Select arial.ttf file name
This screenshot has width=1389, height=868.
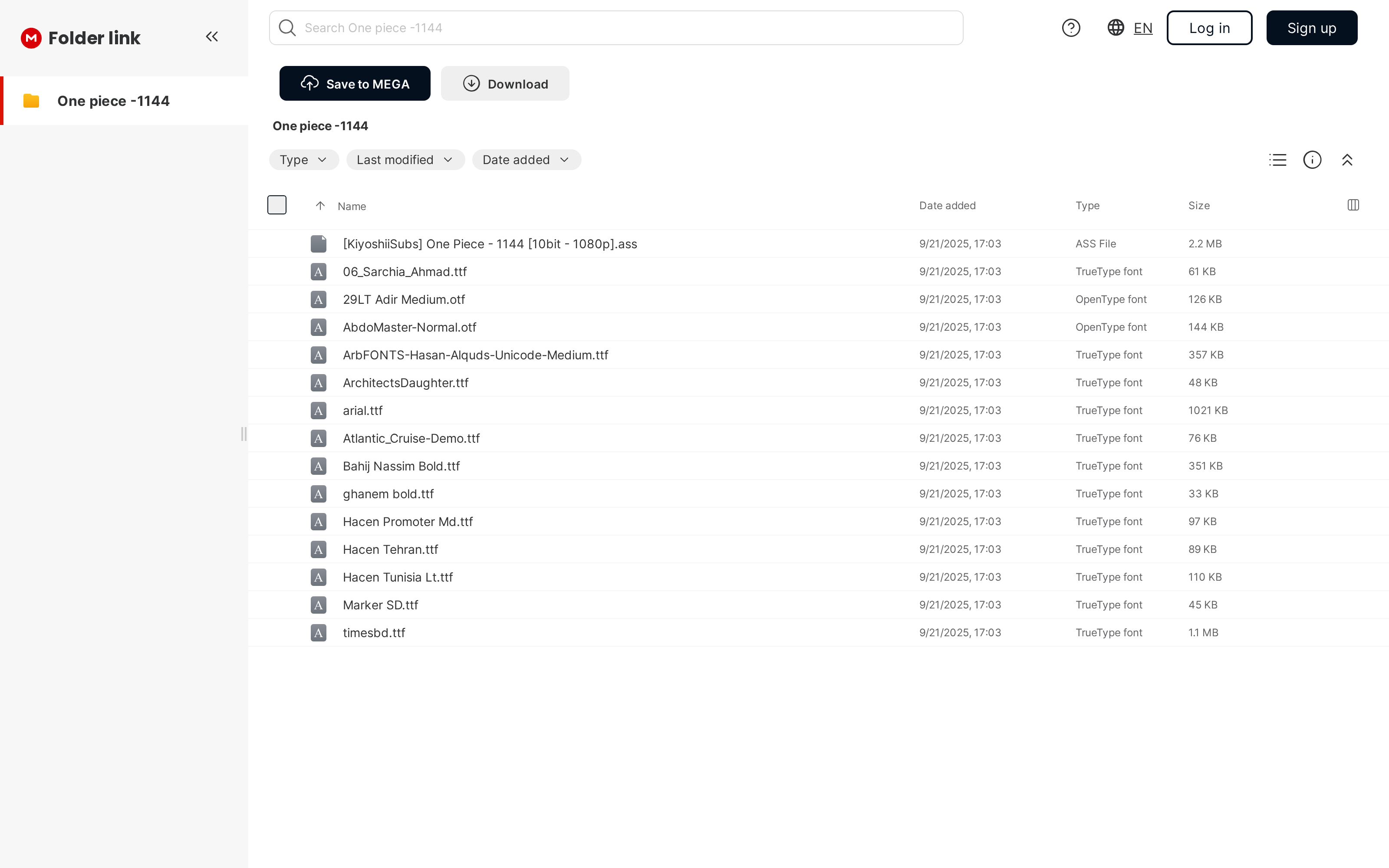pyautogui.click(x=362, y=411)
